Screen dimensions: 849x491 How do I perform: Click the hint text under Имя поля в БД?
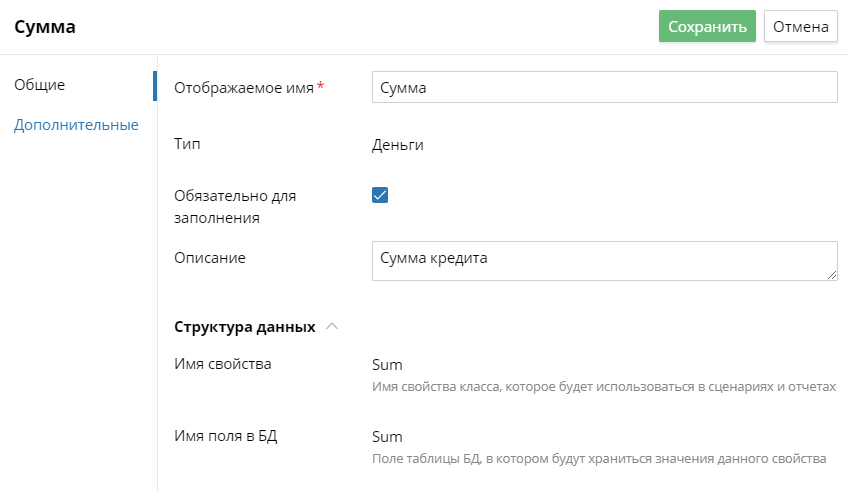(x=598, y=459)
